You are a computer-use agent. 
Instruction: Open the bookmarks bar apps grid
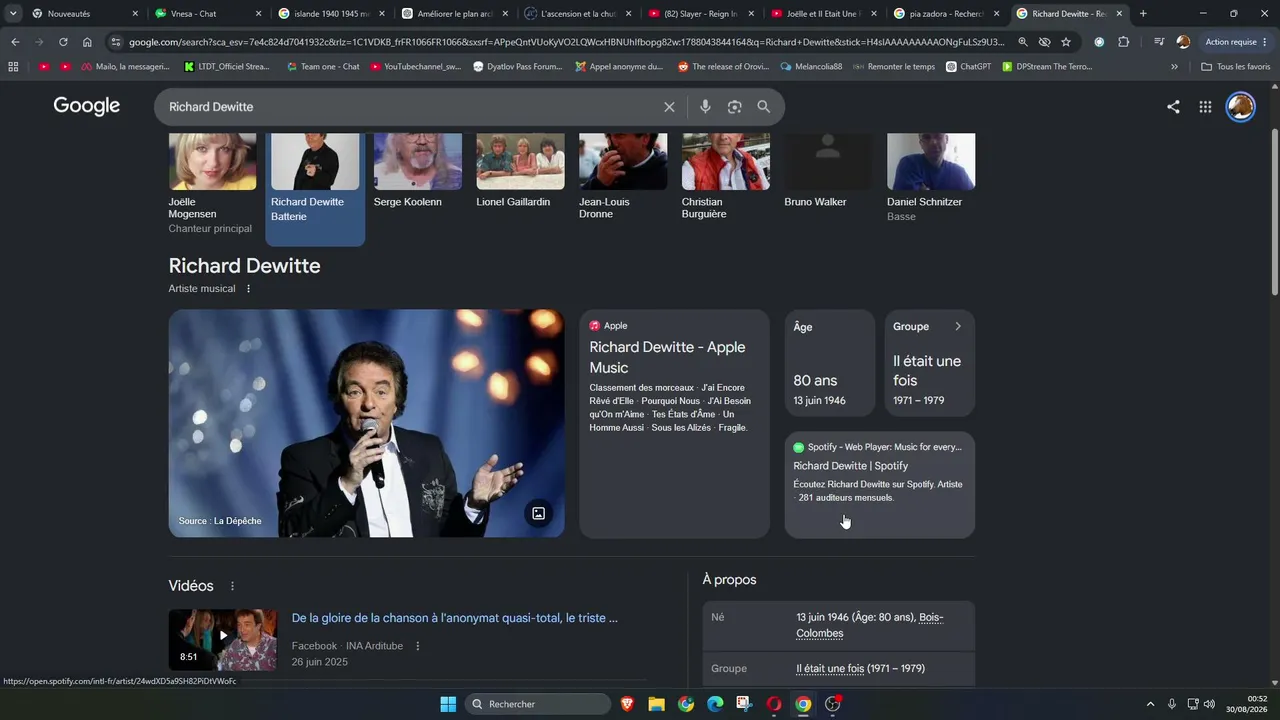tap(13, 67)
